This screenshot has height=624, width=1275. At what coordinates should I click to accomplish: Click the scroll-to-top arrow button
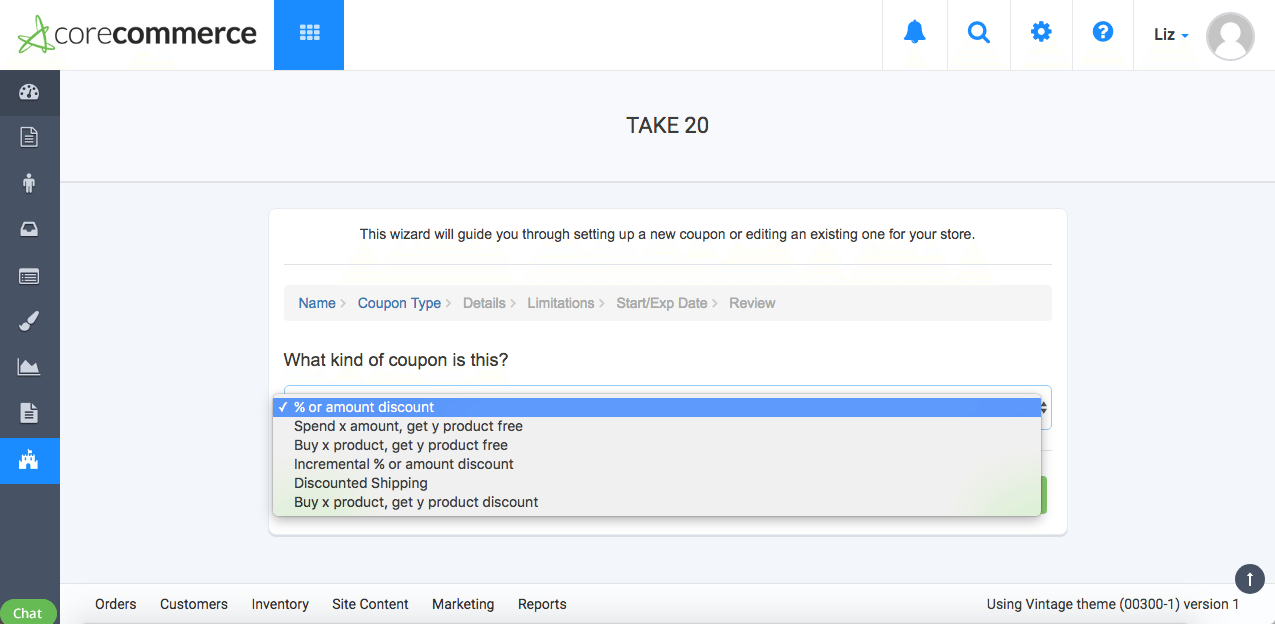click(x=1250, y=579)
